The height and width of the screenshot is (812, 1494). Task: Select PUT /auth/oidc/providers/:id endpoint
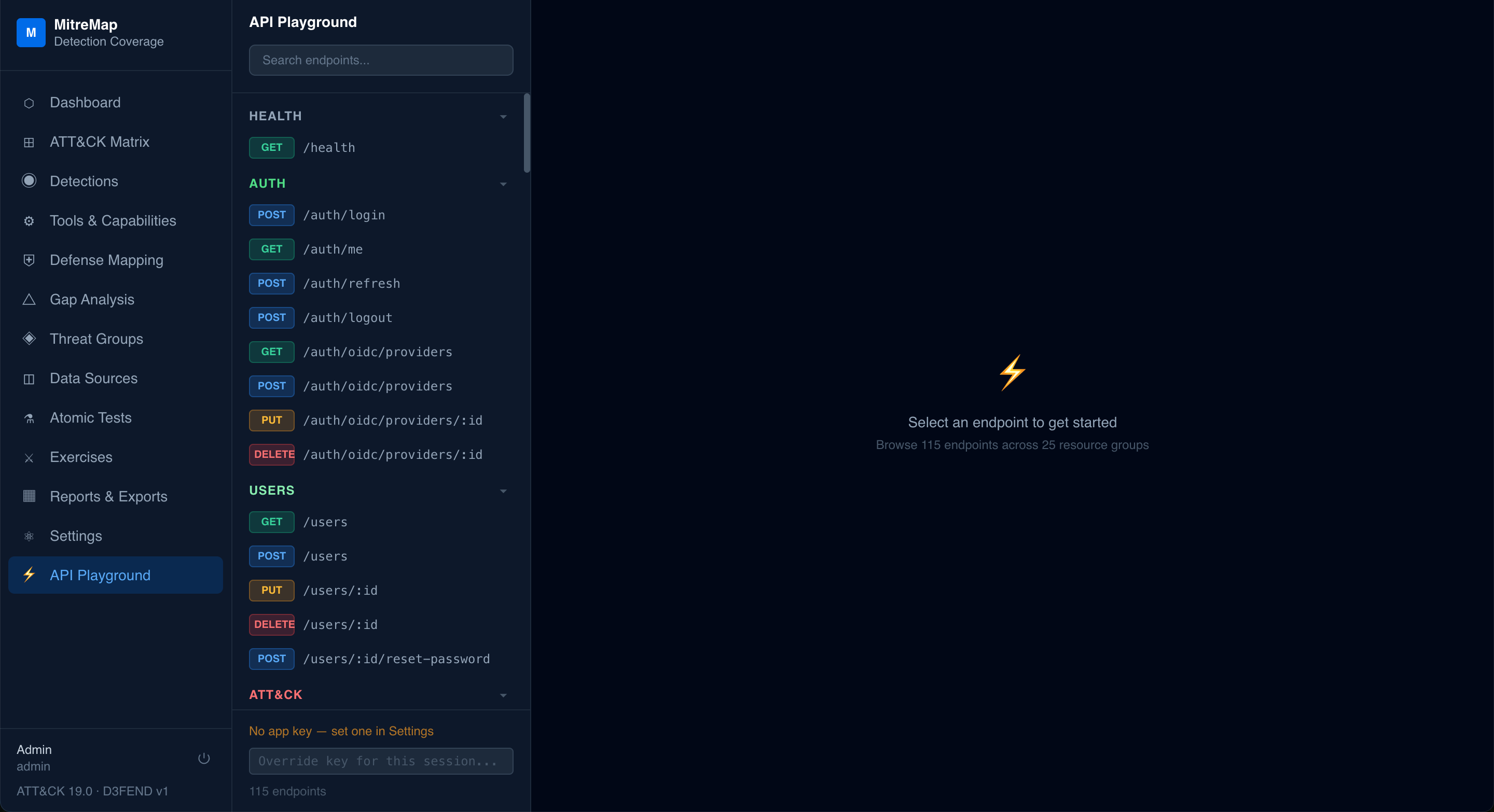(x=381, y=420)
